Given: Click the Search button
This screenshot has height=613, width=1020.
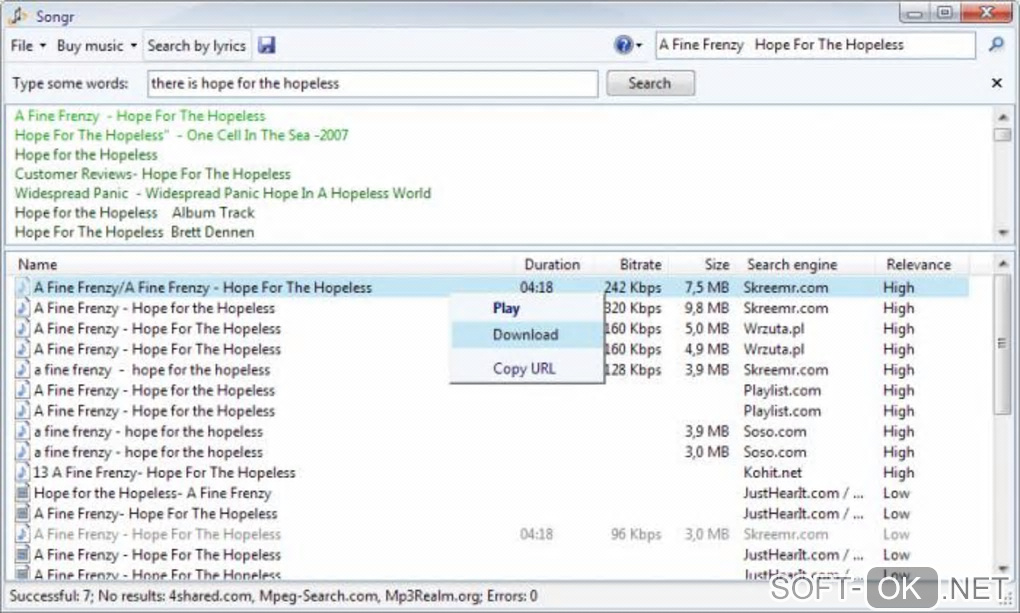Looking at the screenshot, I should click(650, 83).
